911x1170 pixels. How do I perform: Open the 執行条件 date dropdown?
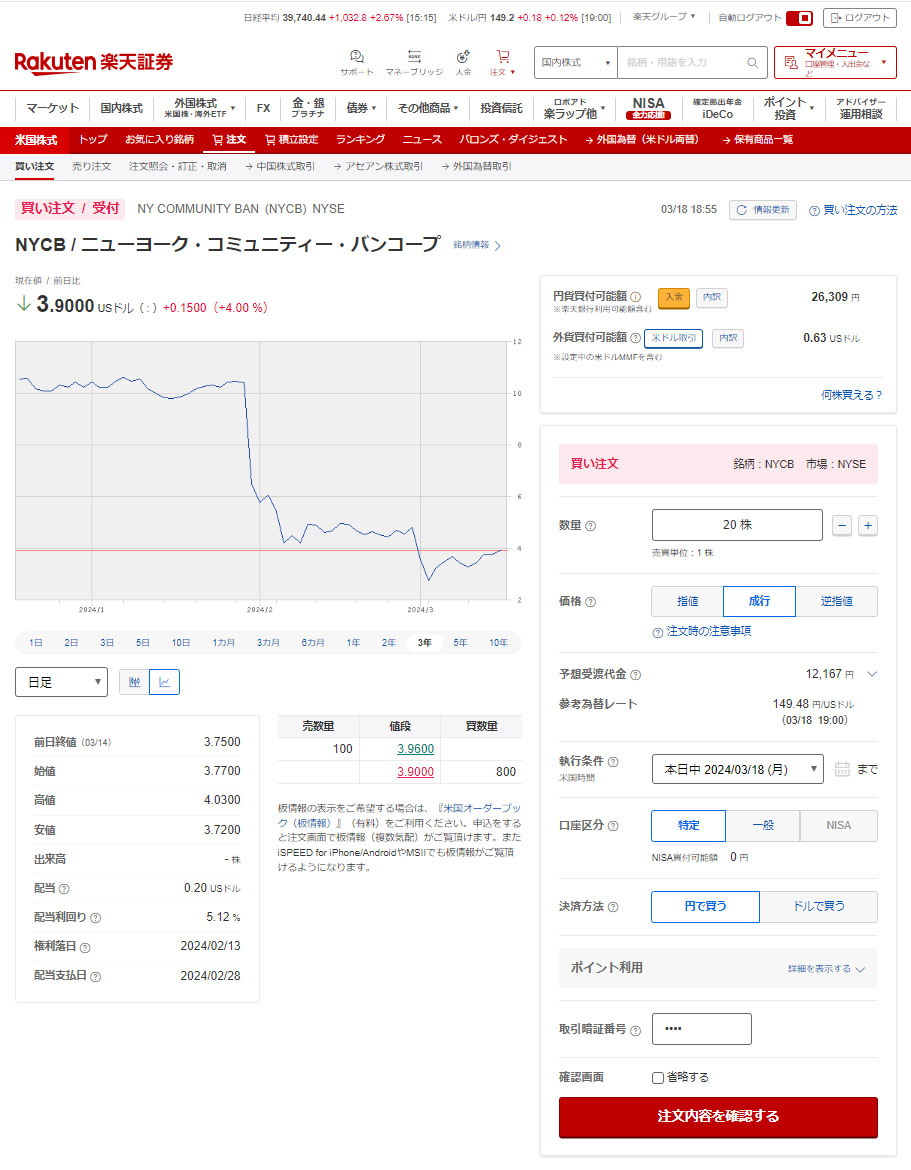point(737,769)
